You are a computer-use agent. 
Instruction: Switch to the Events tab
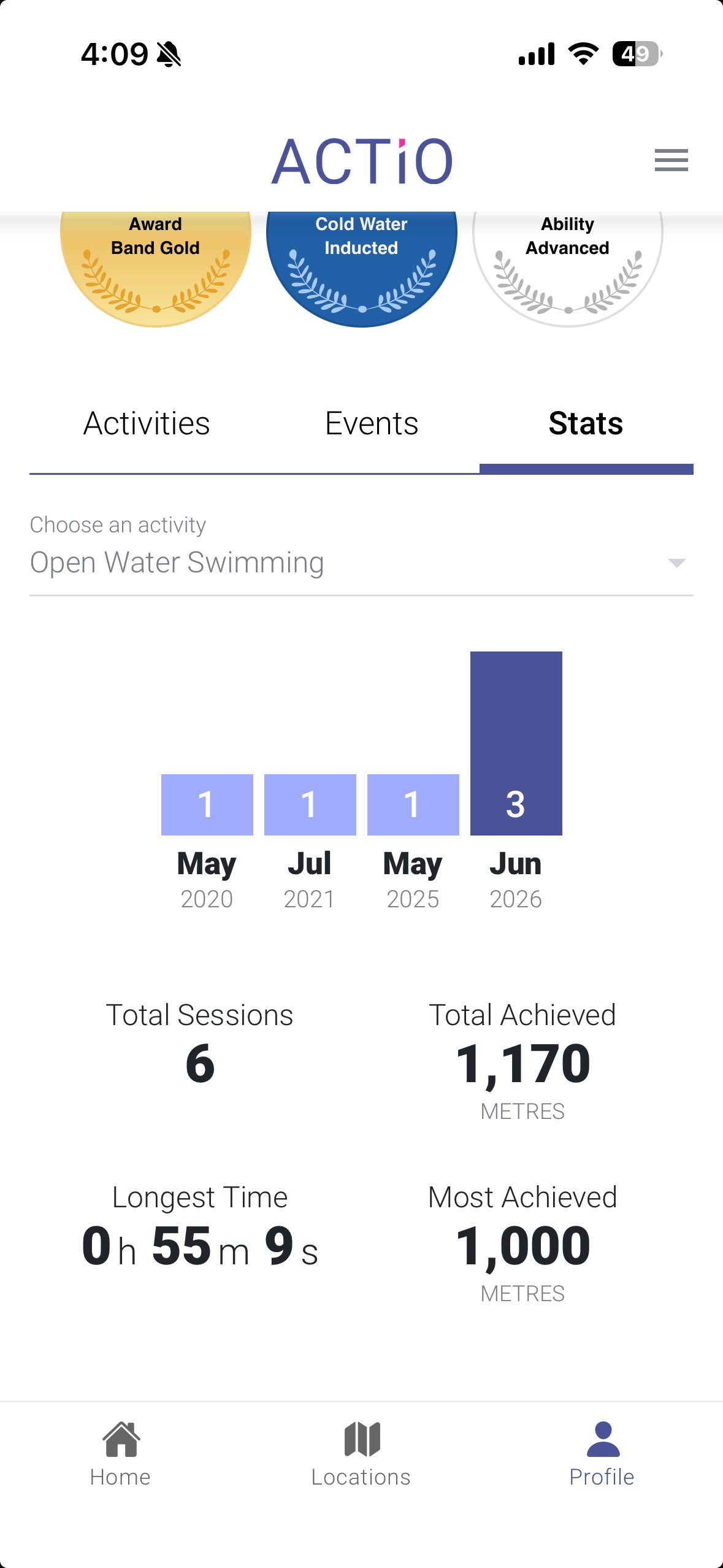[x=372, y=423]
